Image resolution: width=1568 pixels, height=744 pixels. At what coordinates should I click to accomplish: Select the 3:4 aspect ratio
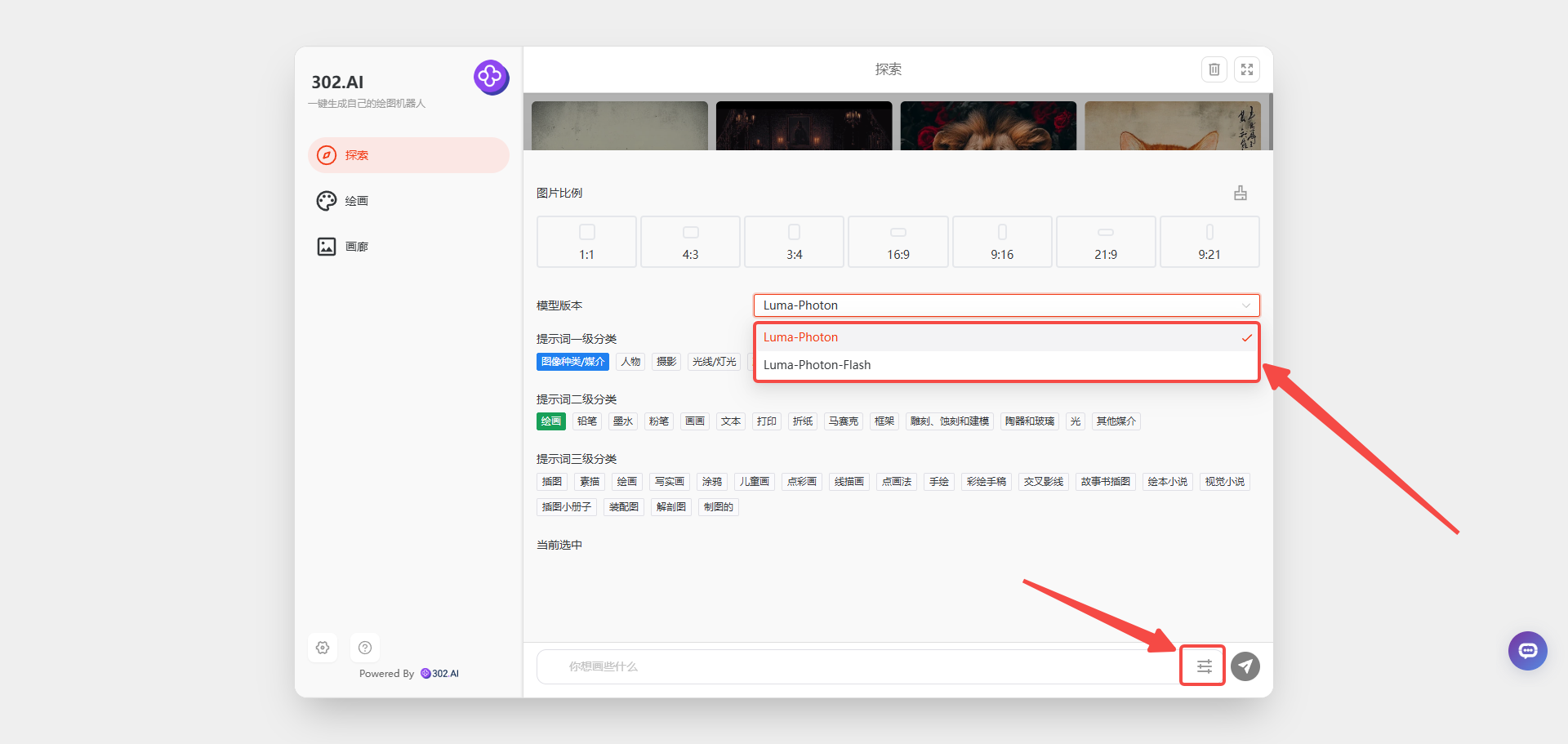[795, 242]
